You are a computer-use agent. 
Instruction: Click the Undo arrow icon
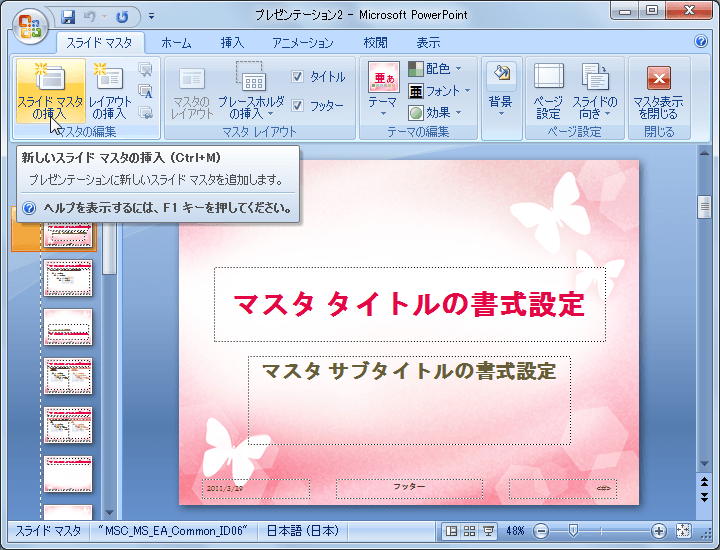[89, 17]
